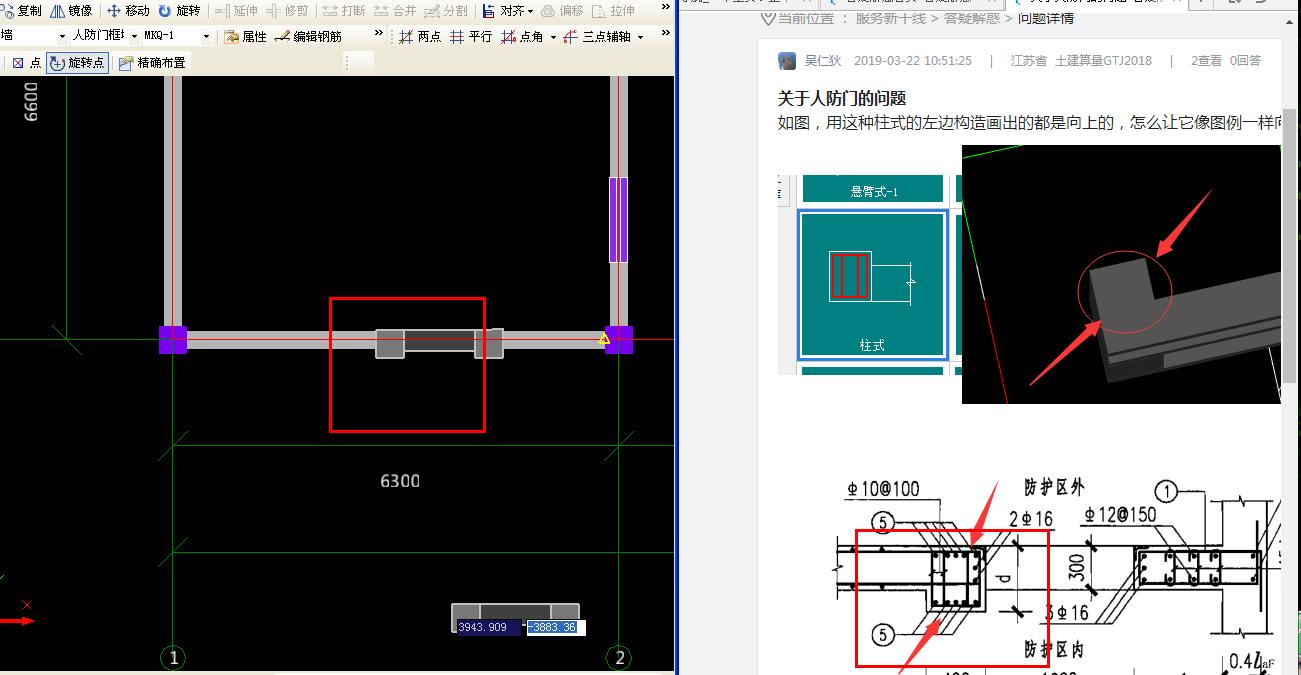This screenshot has width=1301, height=675.
Task: Open 属性 (Properties) panel
Action: 246,36
